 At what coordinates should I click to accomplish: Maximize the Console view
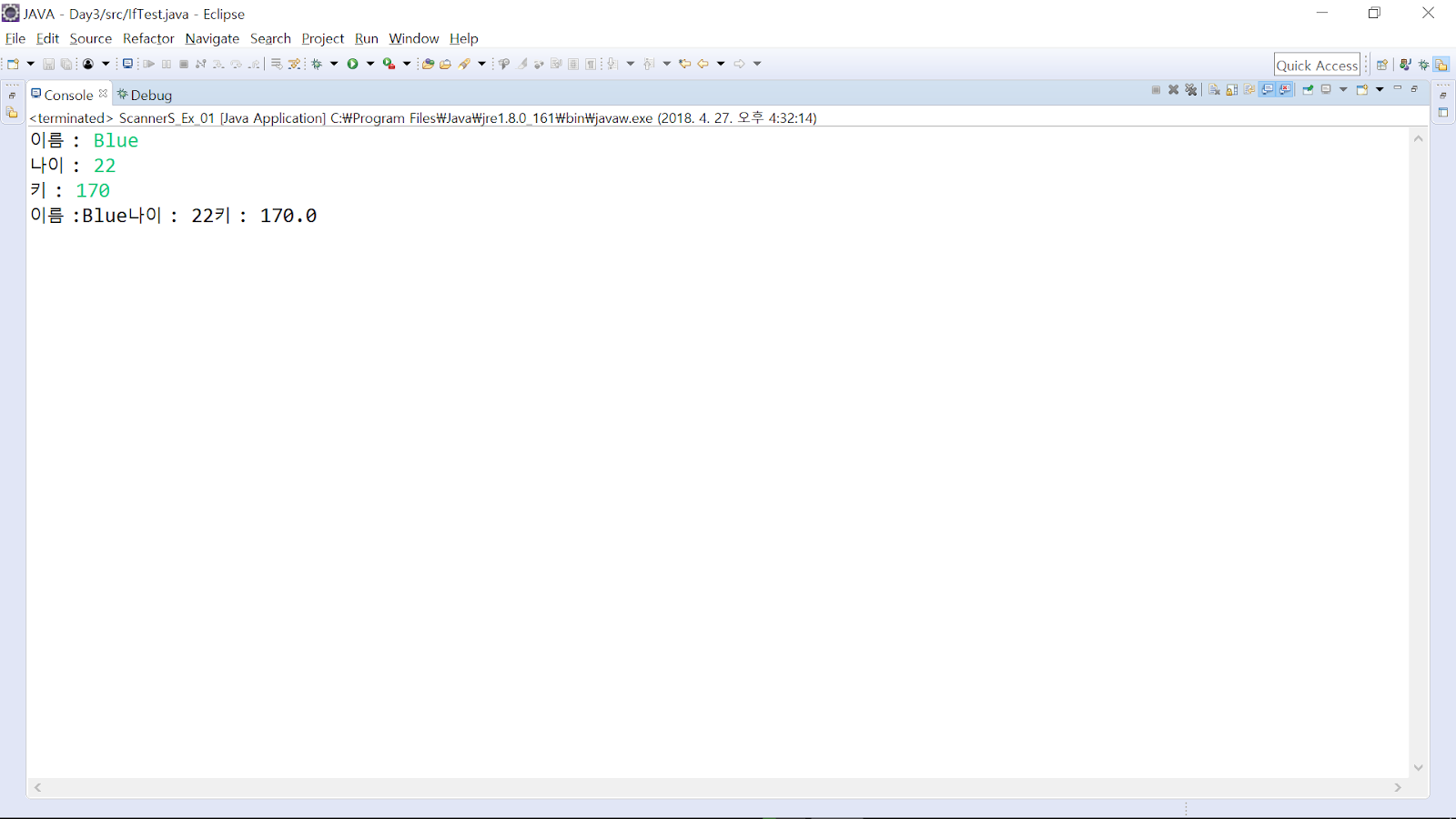[x=1414, y=89]
